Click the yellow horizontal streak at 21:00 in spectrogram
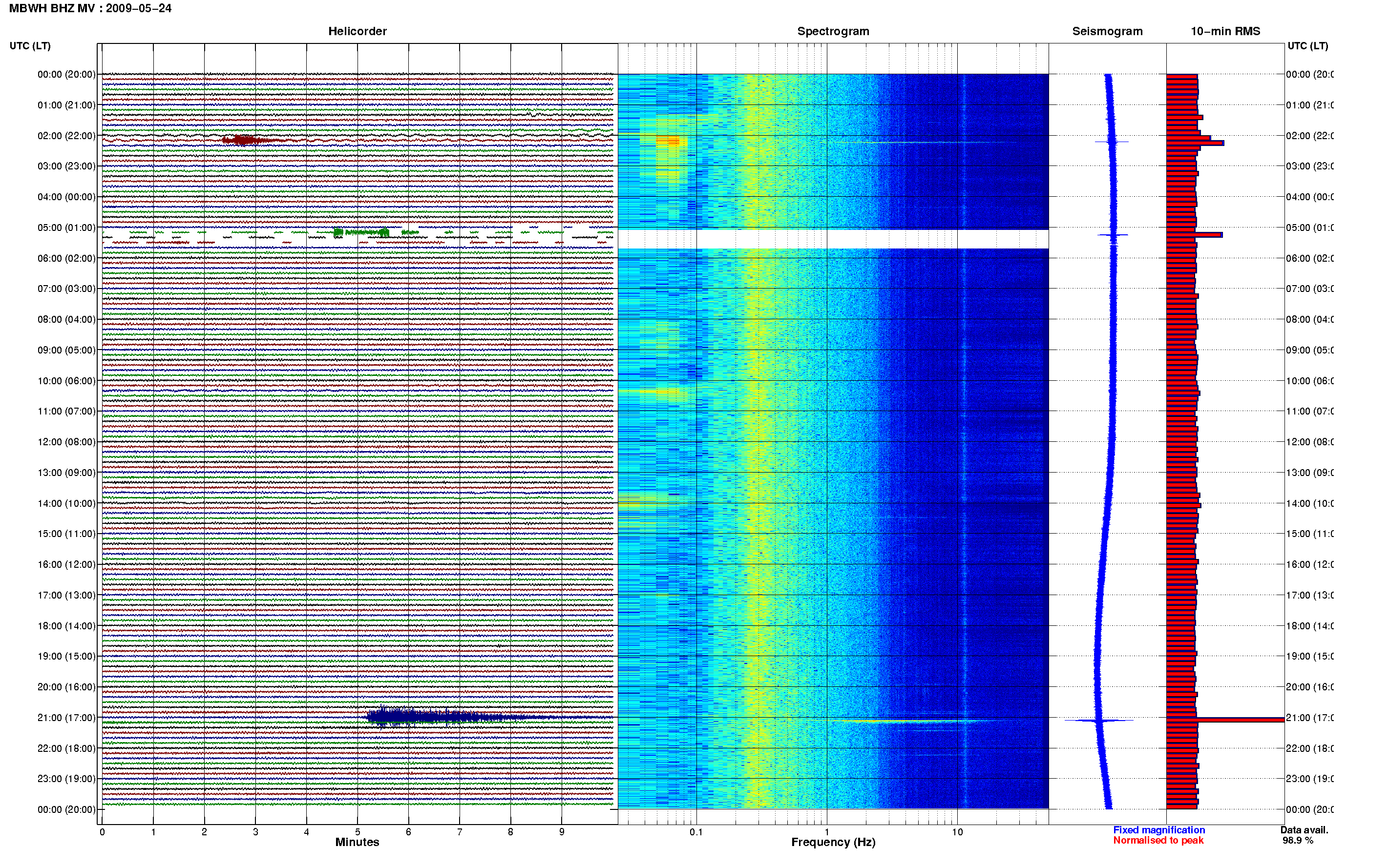The image size is (1389, 868). [902, 721]
